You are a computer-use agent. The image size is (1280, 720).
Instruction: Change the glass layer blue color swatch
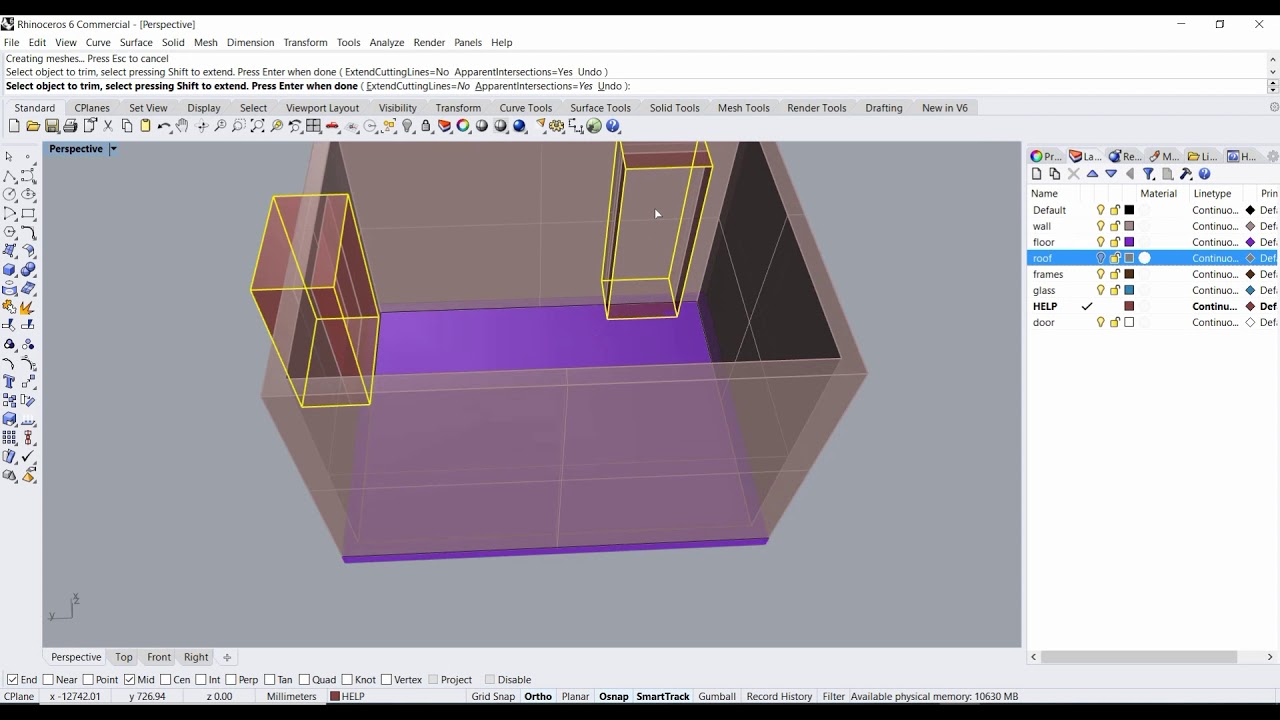[1129, 290]
